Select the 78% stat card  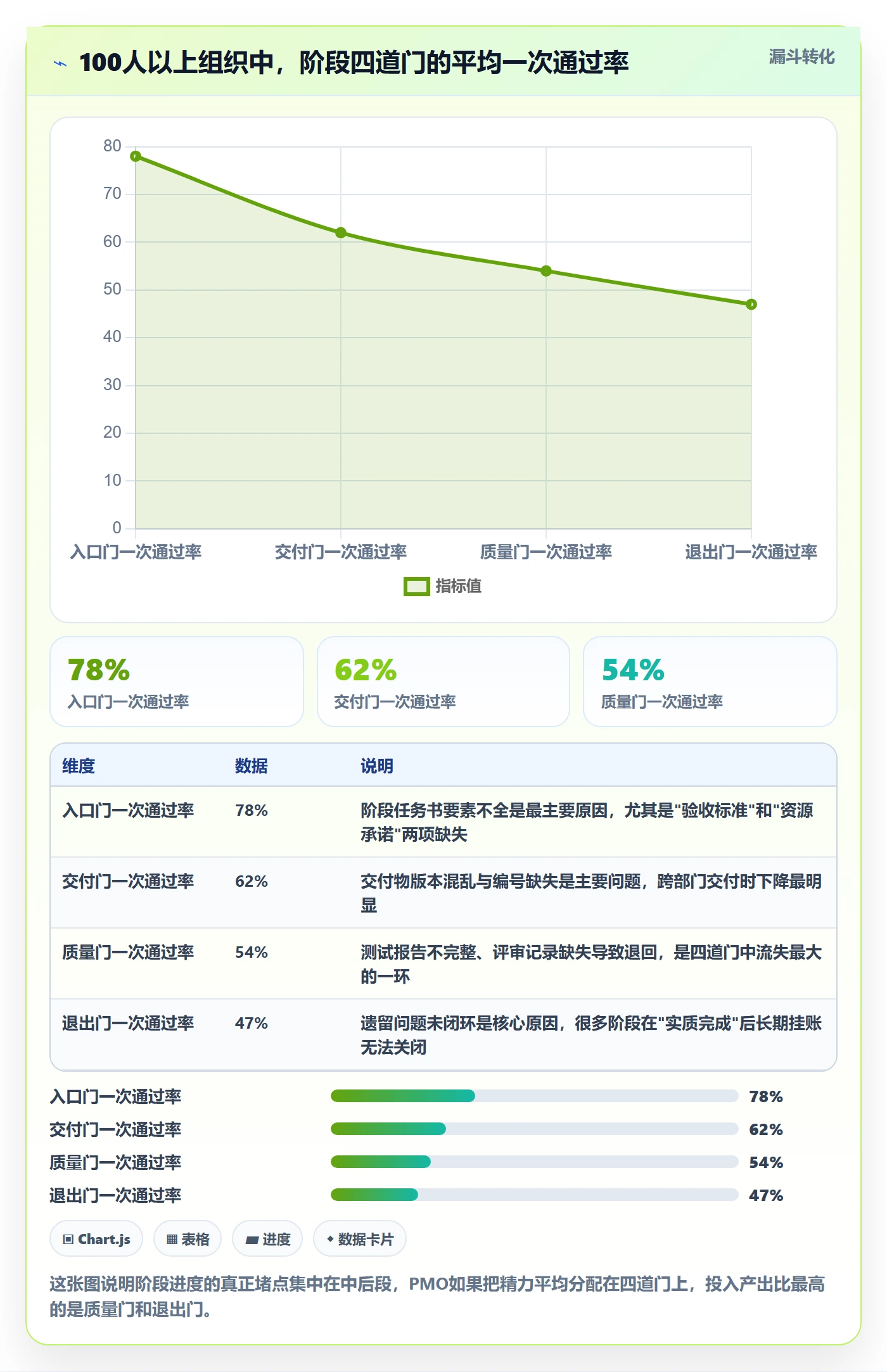point(177,682)
